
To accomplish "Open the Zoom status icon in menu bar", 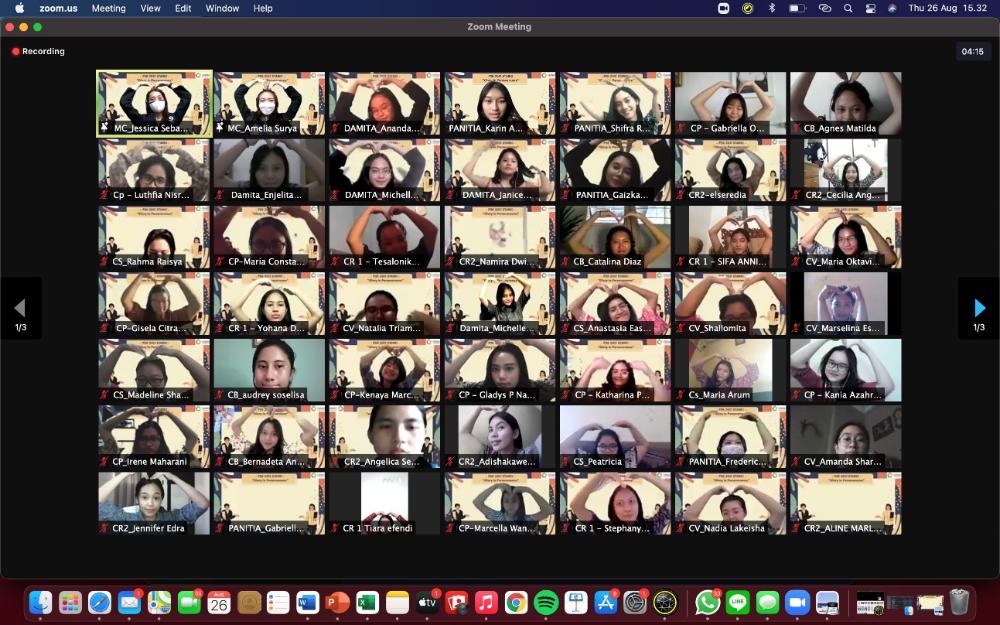I will pyautogui.click(x=724, y=8).
